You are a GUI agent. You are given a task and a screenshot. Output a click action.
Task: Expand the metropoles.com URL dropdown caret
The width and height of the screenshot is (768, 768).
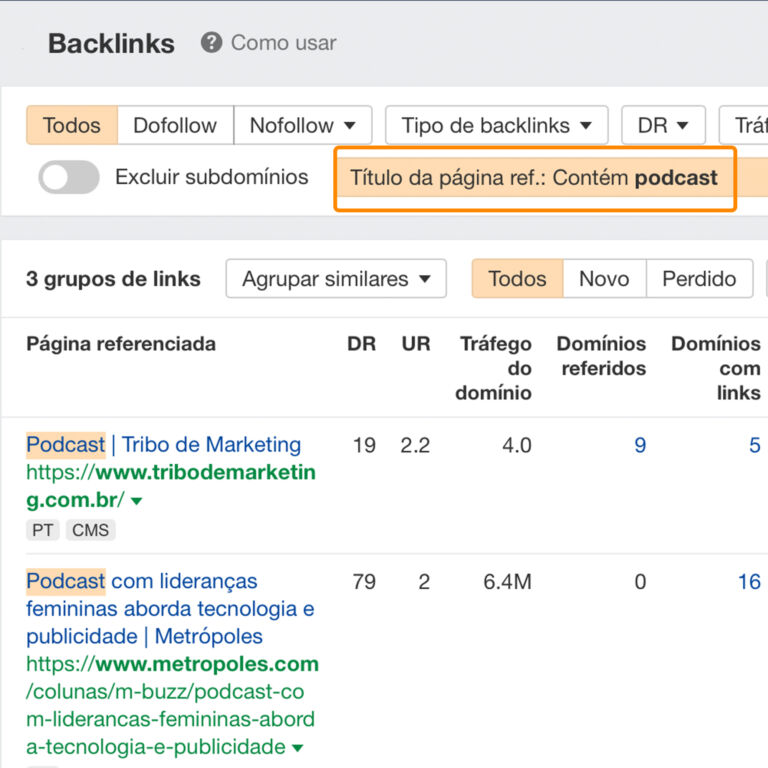[298, 748]
